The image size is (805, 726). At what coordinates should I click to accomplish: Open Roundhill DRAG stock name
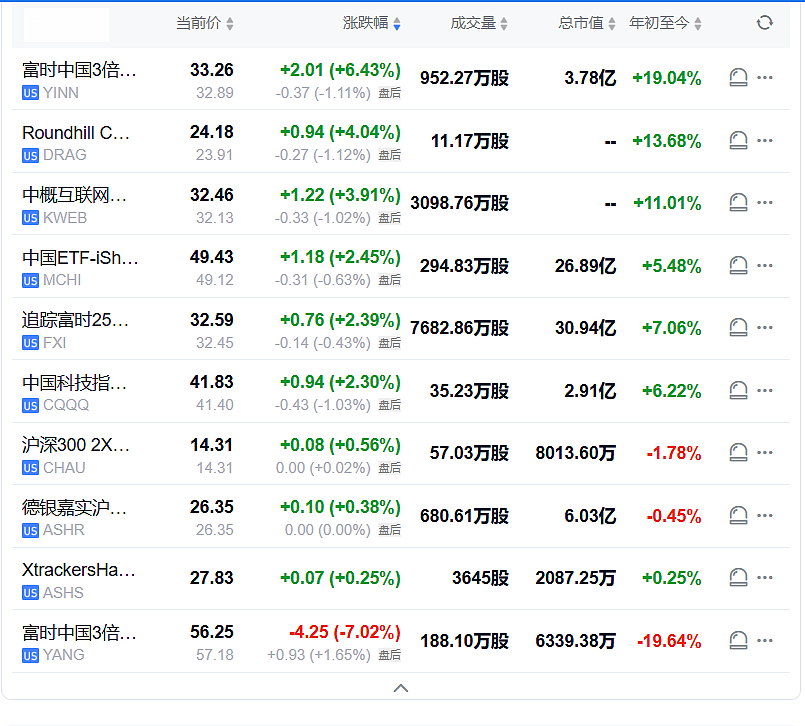[x=76, y=133]
